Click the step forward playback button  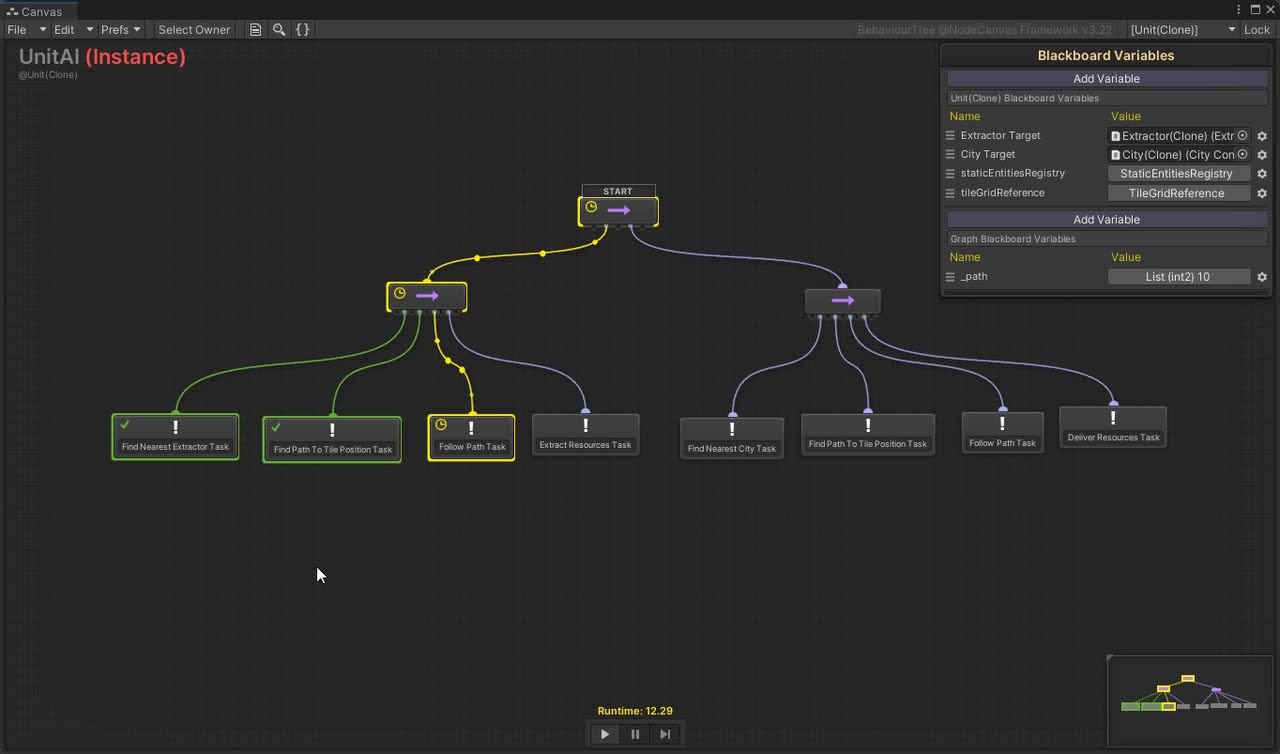click(665, 734)
